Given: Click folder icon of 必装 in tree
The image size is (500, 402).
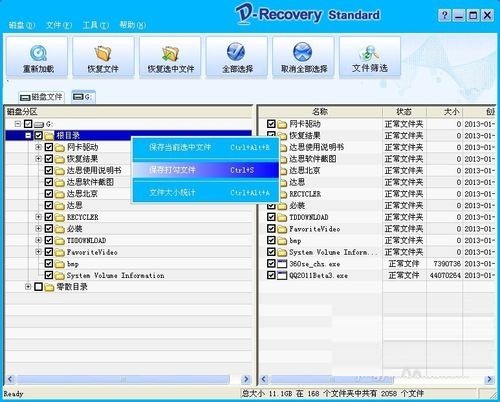Looking at the screenshot, I should (60, 229).
